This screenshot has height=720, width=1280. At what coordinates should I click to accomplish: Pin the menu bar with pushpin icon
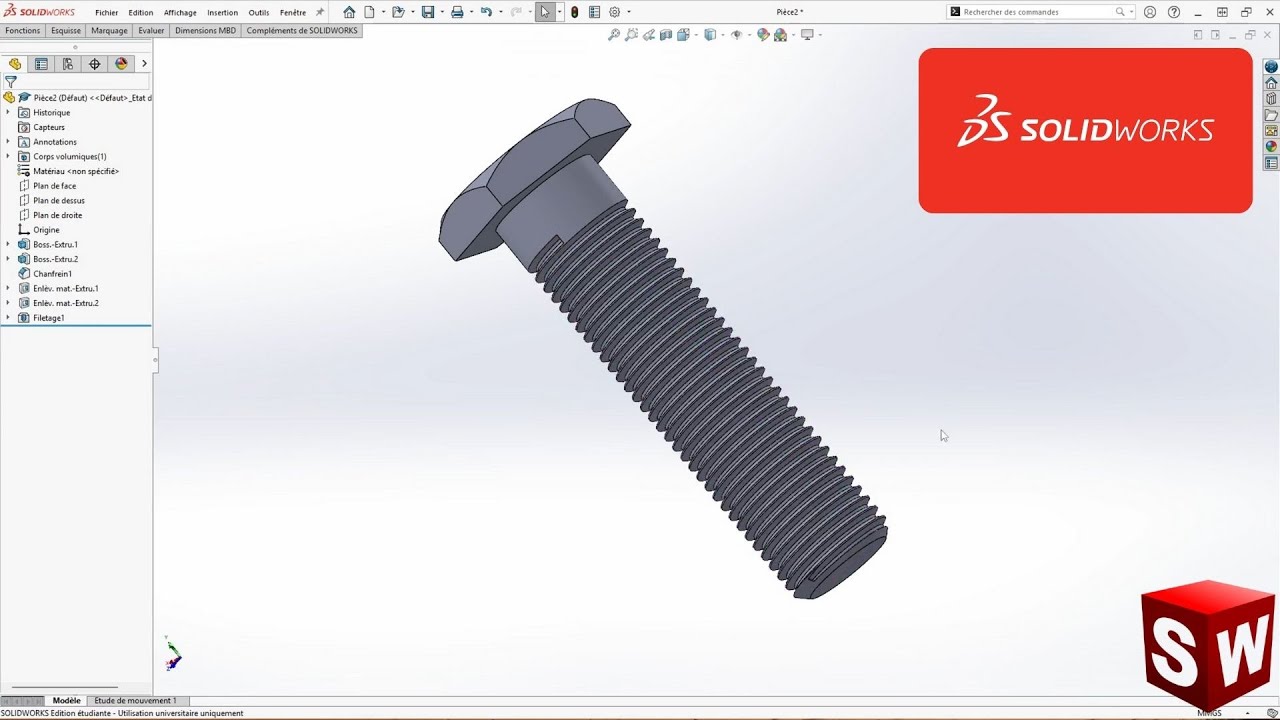(x=320, y=13)
